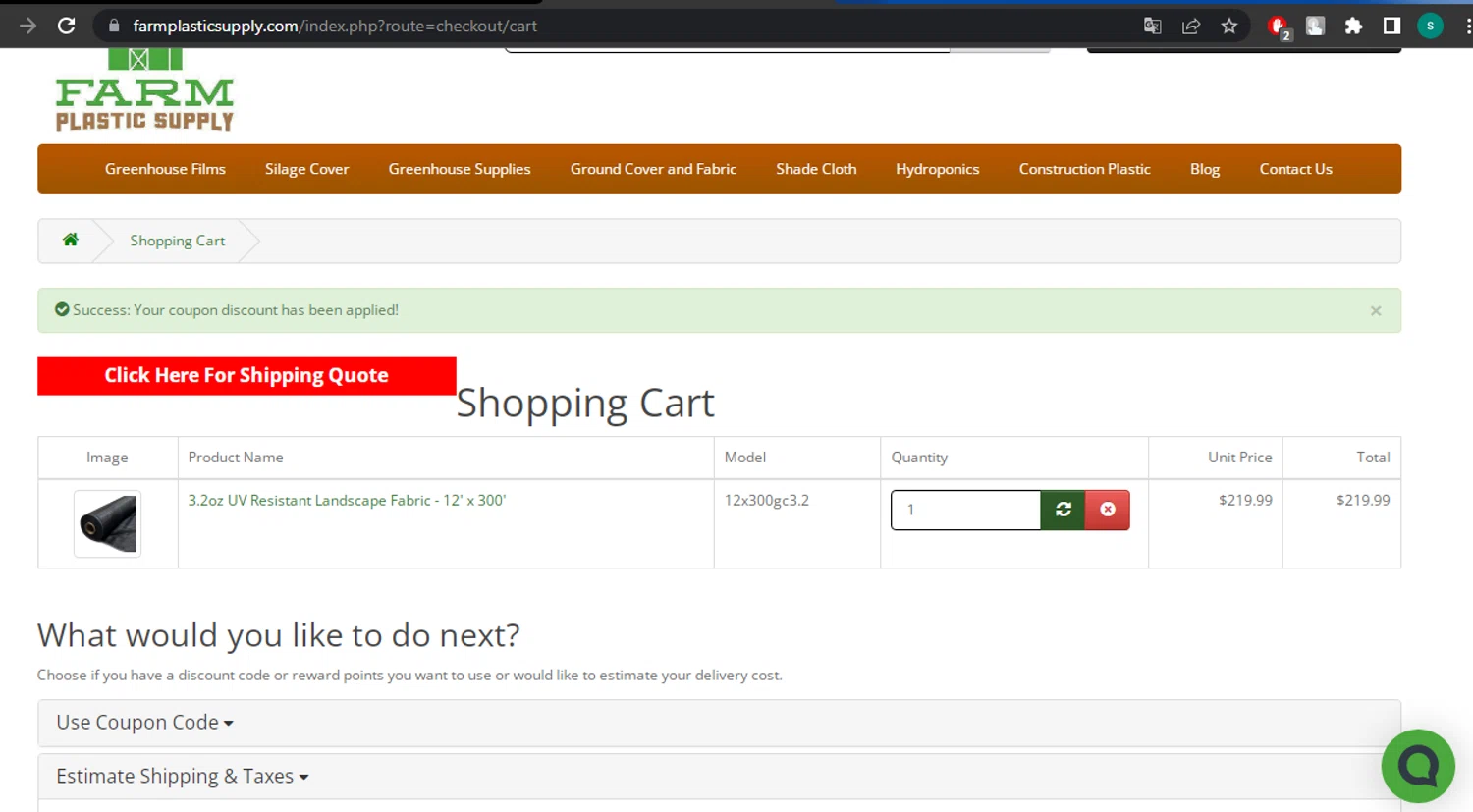Click Shopping Cart breadcrumb link
The image size is (1473, 812).
pyautogui.click(x=177, y=241)
